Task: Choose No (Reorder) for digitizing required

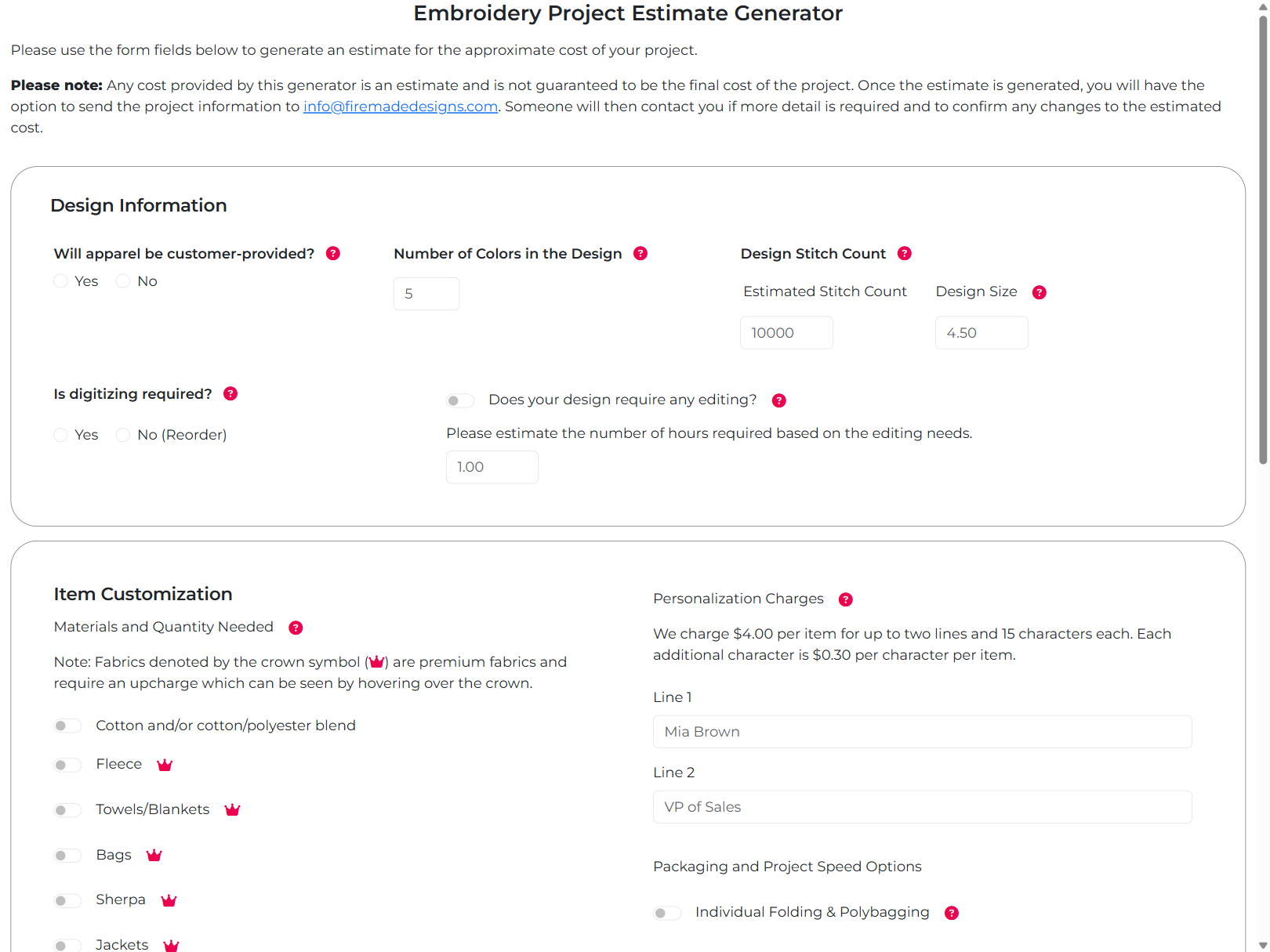Action: (123, 435)
